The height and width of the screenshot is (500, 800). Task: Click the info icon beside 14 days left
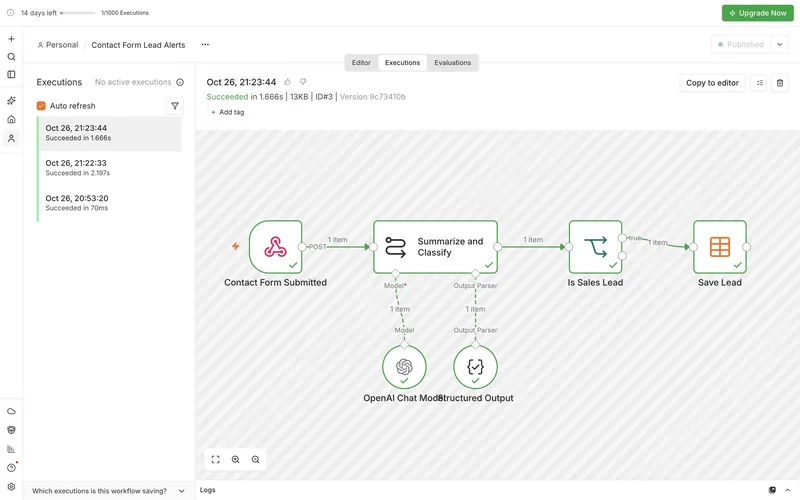pos(10,13)
